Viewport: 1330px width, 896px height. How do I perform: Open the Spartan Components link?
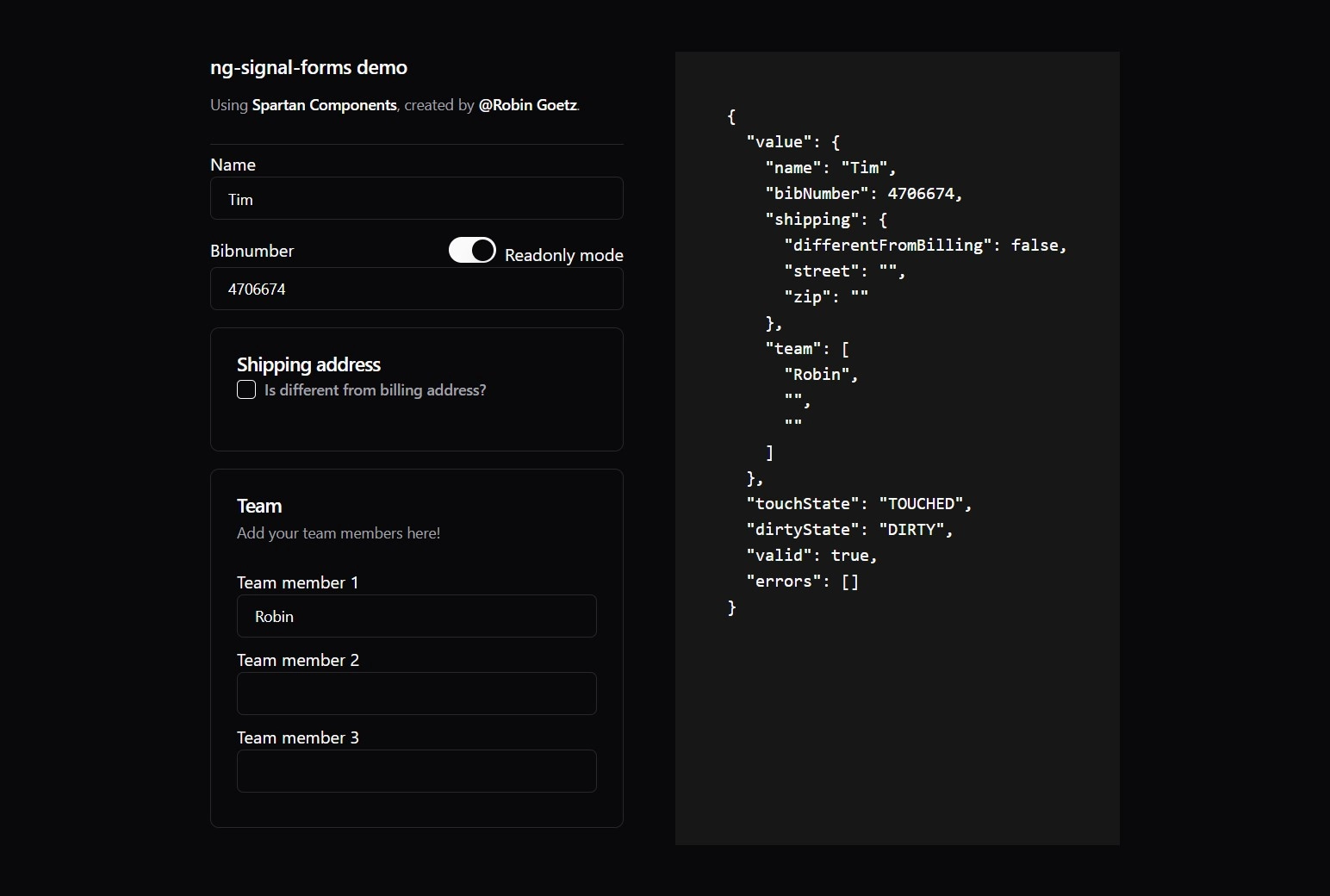325,105
